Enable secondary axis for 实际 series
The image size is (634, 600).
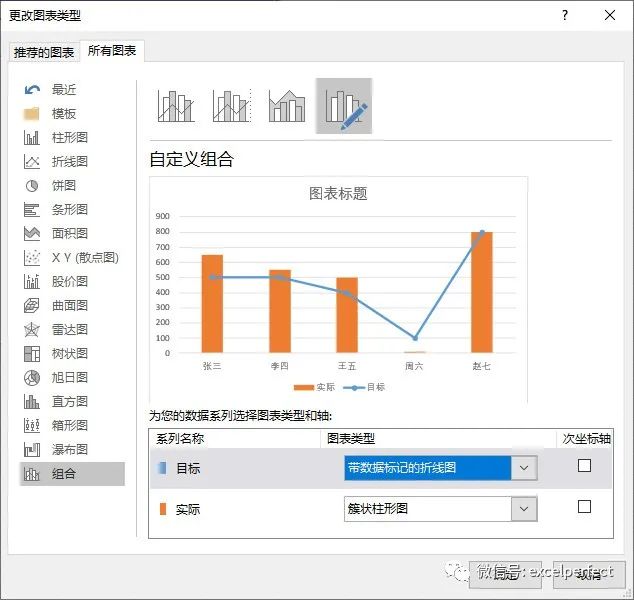click(584, 506)
